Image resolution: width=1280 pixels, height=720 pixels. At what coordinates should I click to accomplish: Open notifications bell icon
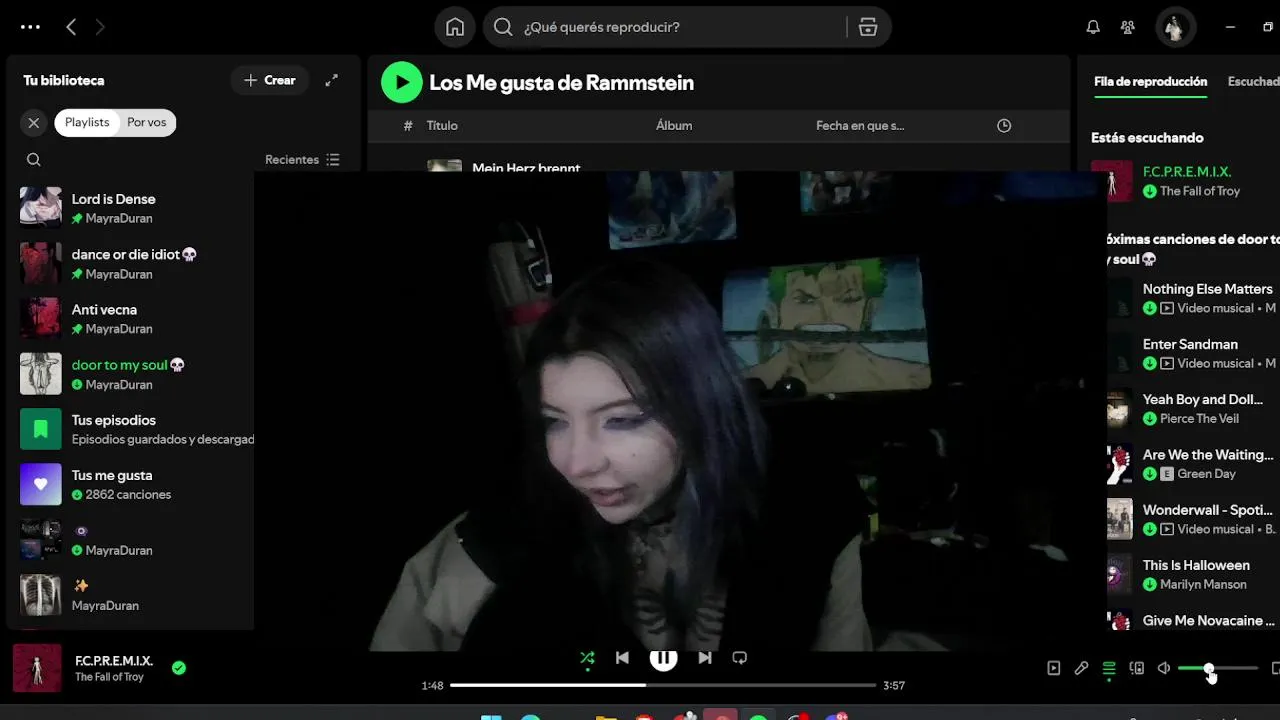pos(1093,28)
